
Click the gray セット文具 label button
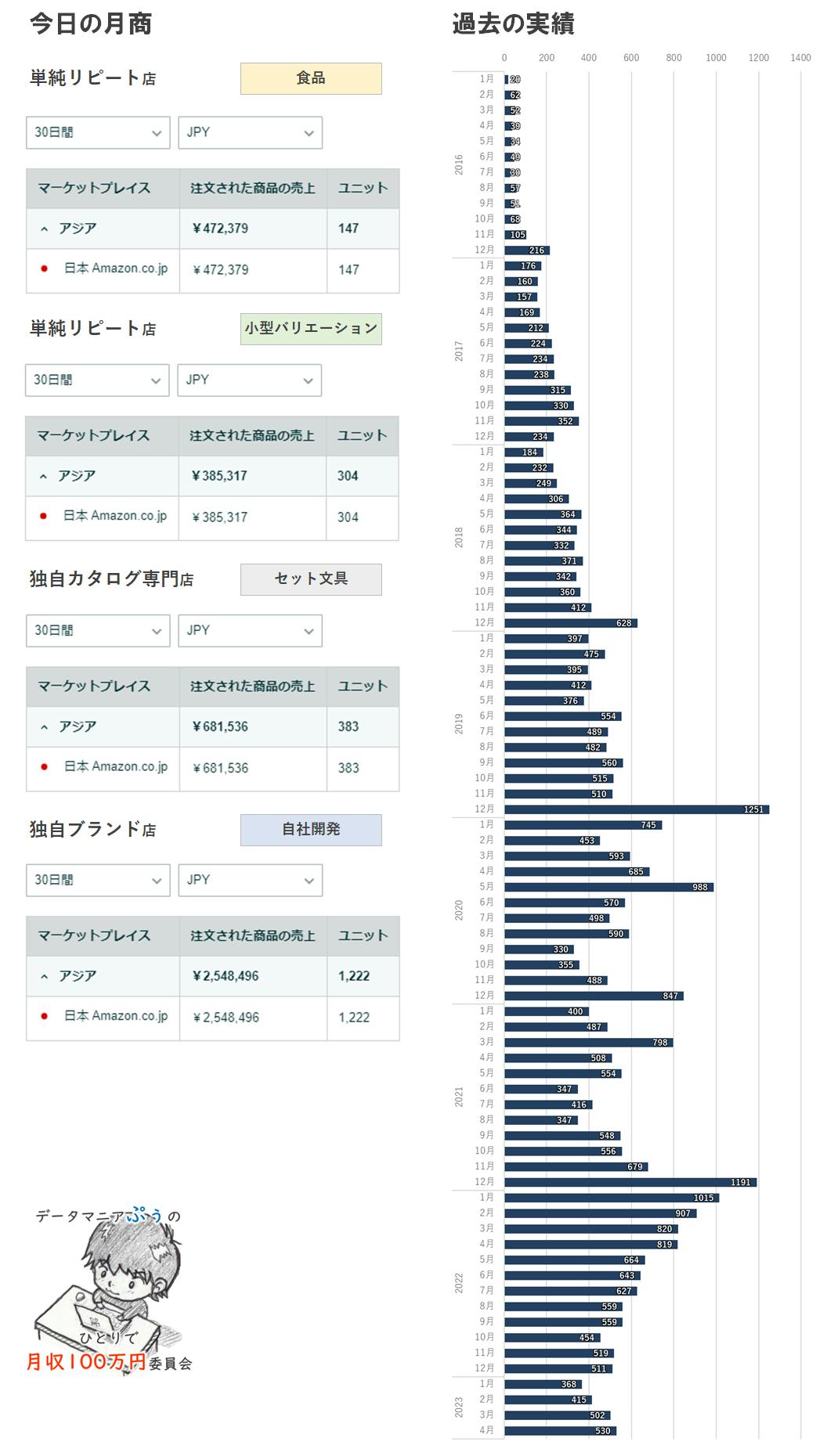tap(311, 579)
